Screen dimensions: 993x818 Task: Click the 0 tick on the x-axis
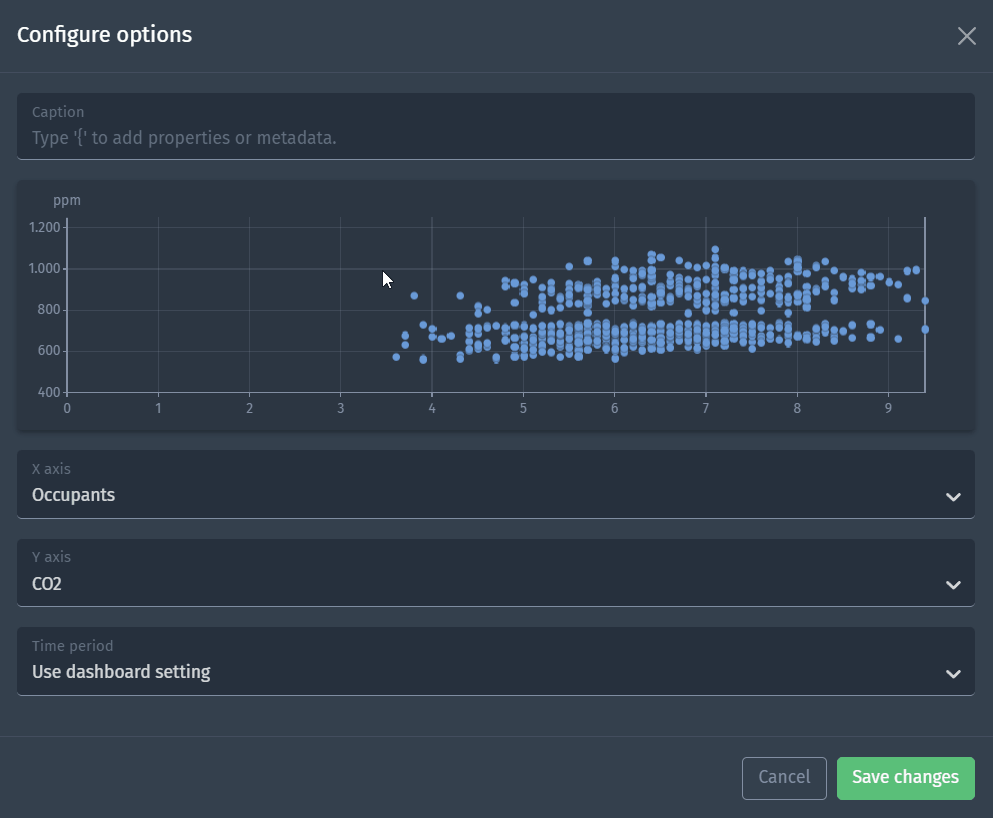pos(67,408)
